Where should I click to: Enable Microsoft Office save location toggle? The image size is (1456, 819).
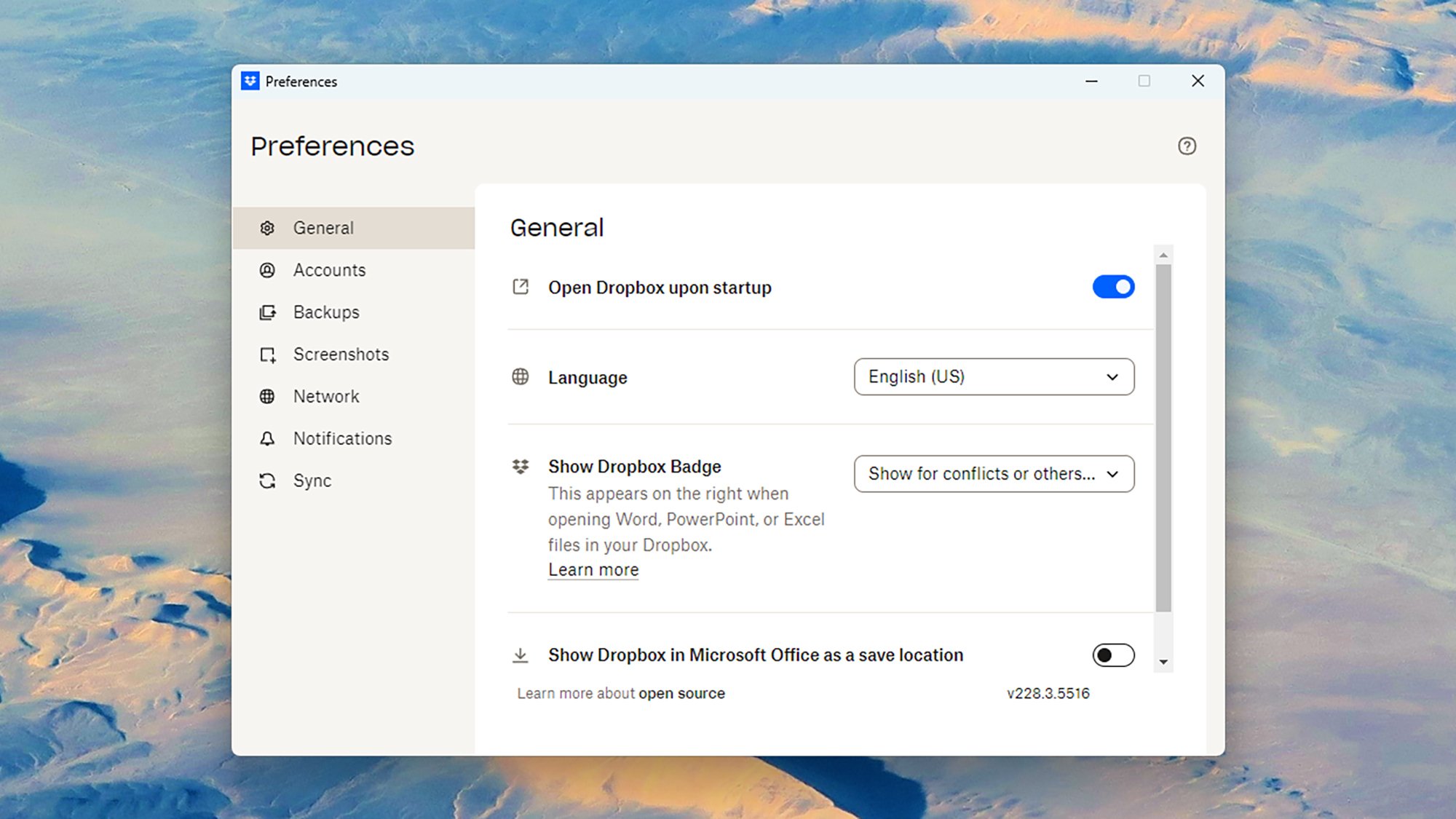pos(1113,655)
